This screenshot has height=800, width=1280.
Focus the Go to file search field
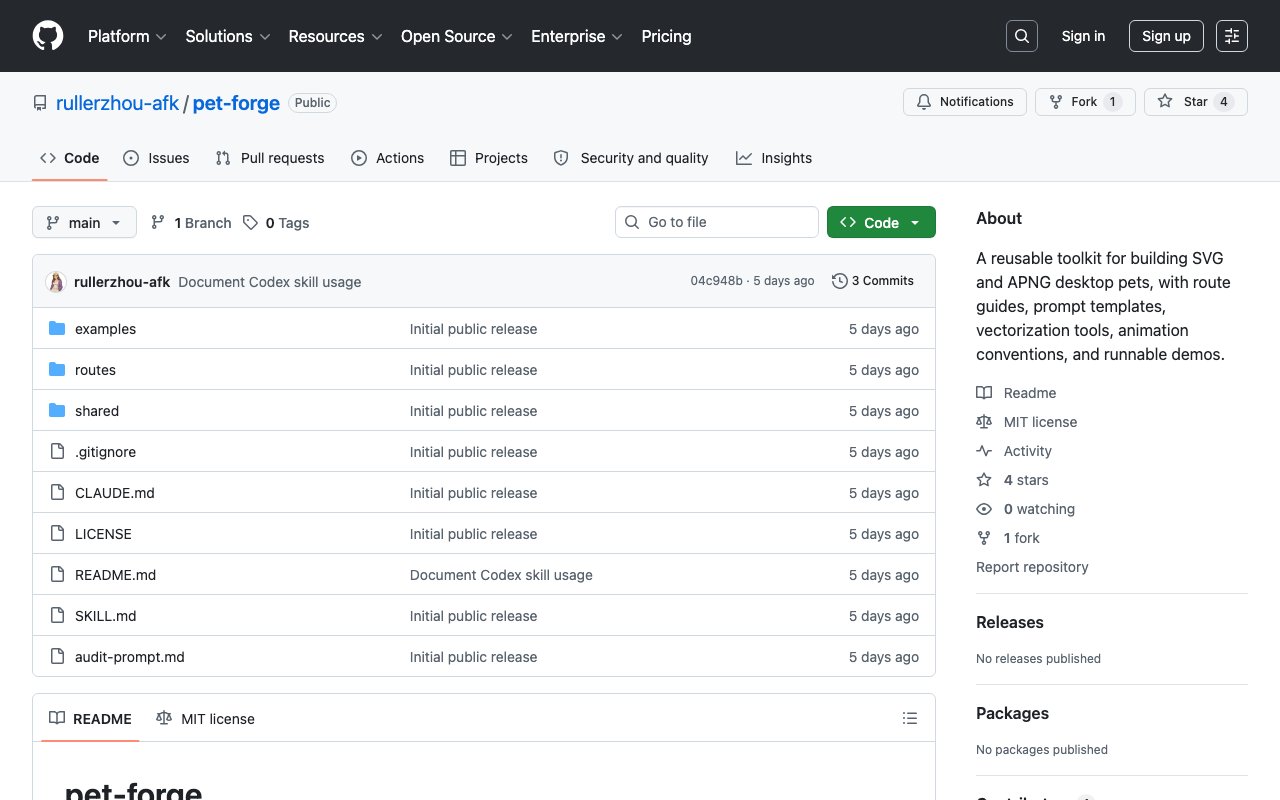pos(717,222)
